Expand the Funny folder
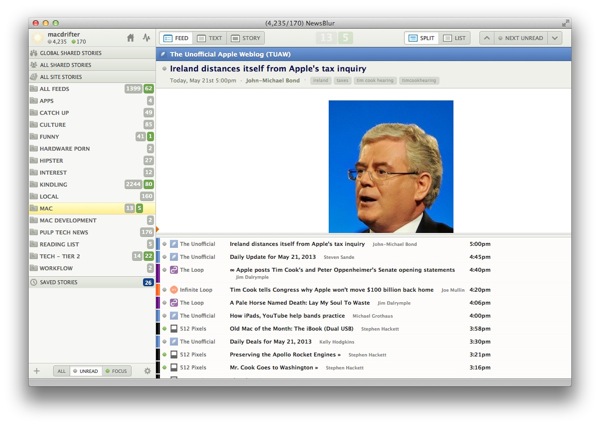This screenshot has height=426, width=600. tap(92, 137)
